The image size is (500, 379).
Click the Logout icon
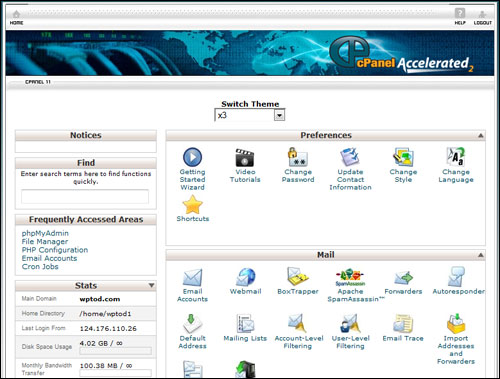point(482,14)
